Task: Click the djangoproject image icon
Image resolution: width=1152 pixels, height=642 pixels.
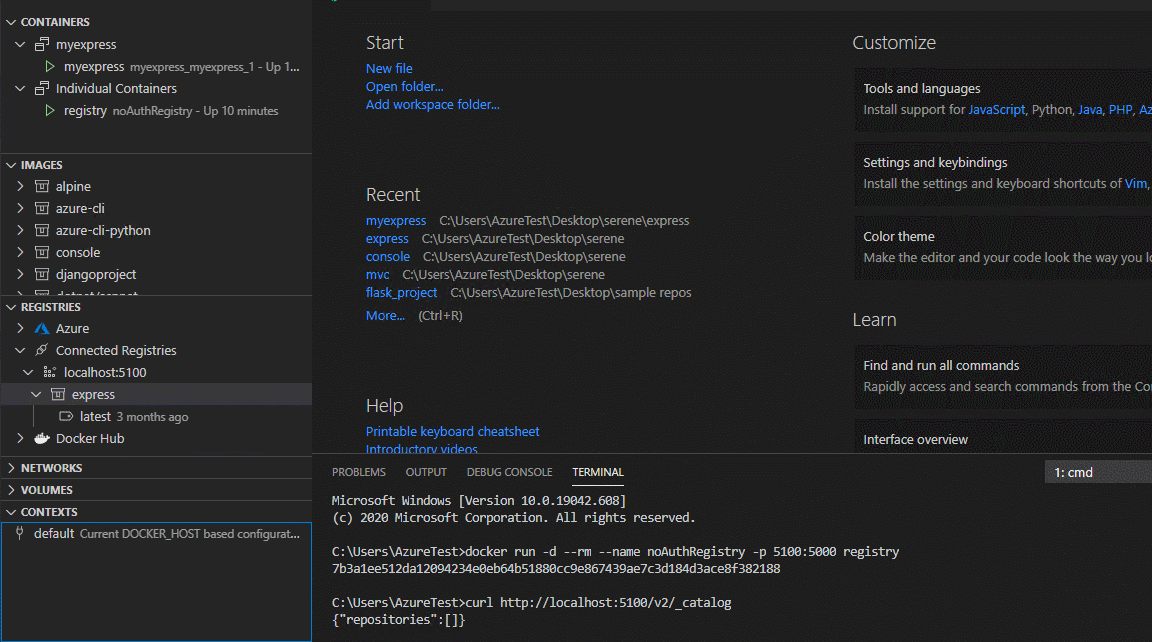Action: (x=42, y=275)
